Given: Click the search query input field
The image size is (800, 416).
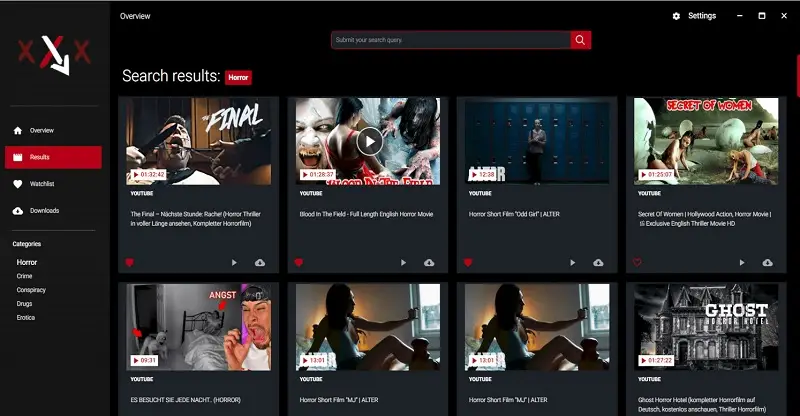Looking at the screenshot, I should pos(451,40).
